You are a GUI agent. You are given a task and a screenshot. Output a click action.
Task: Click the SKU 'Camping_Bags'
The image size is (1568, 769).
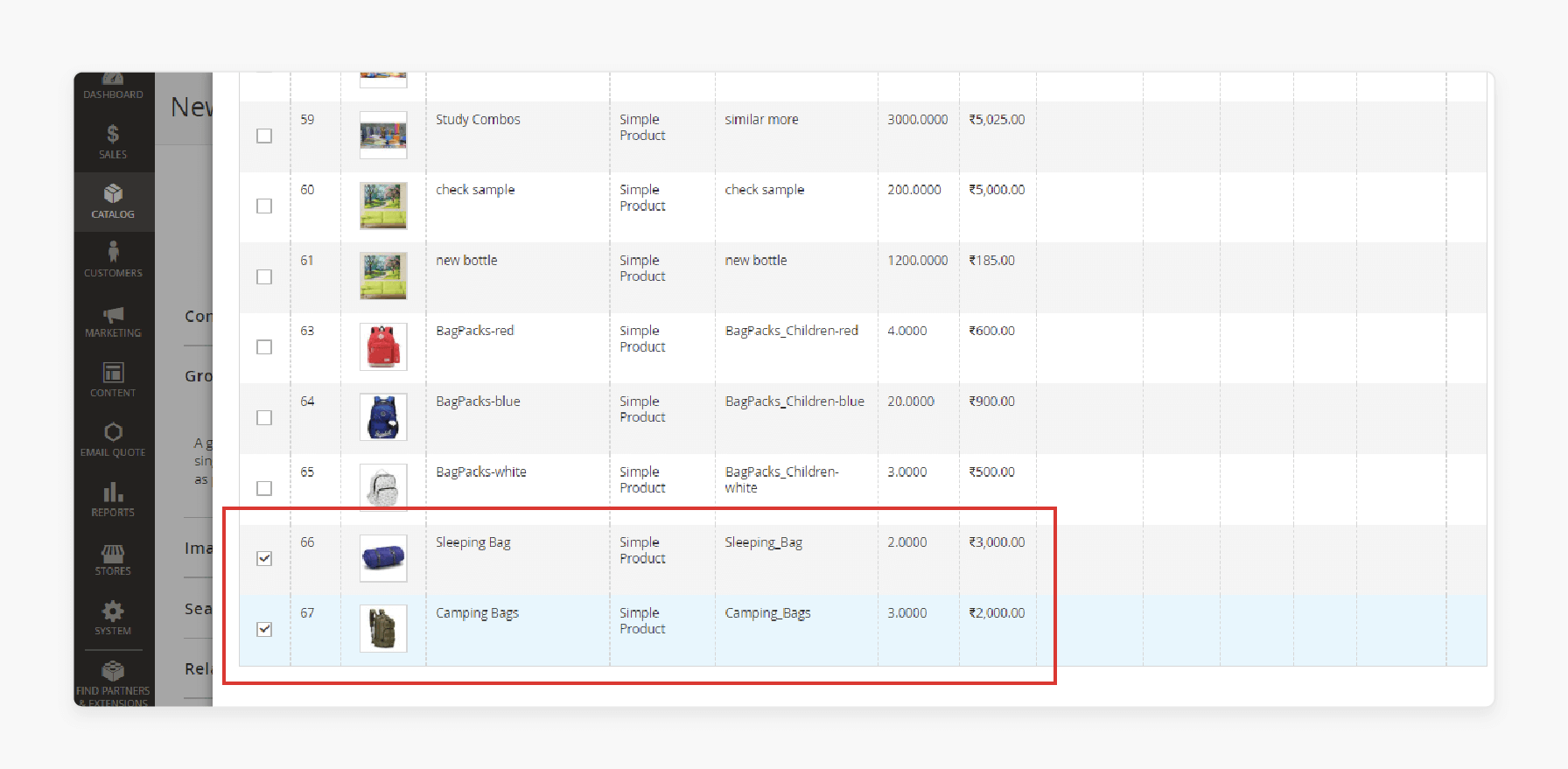click(767, 613)
